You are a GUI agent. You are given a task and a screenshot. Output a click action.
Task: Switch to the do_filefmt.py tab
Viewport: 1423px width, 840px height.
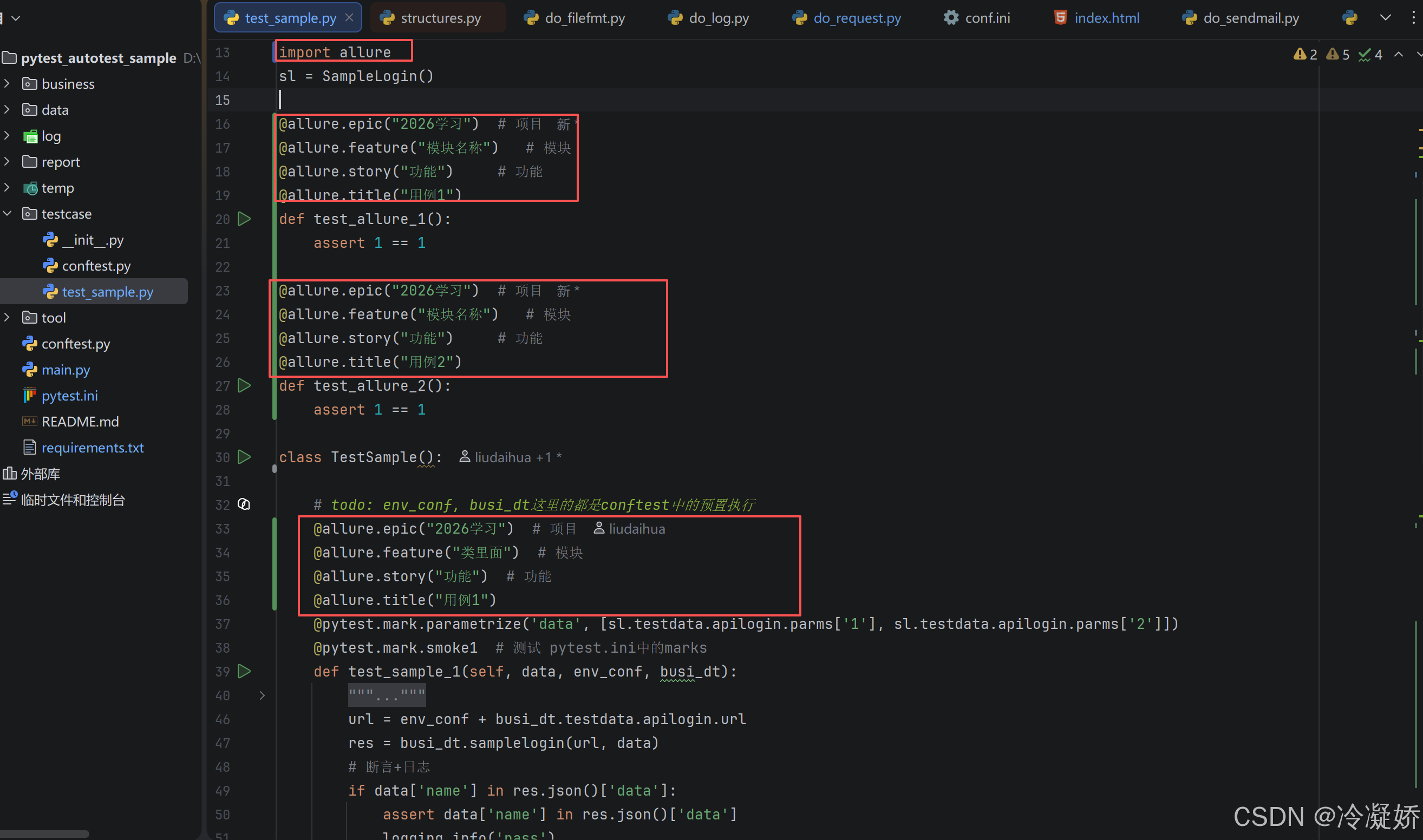tap(575, 17)
